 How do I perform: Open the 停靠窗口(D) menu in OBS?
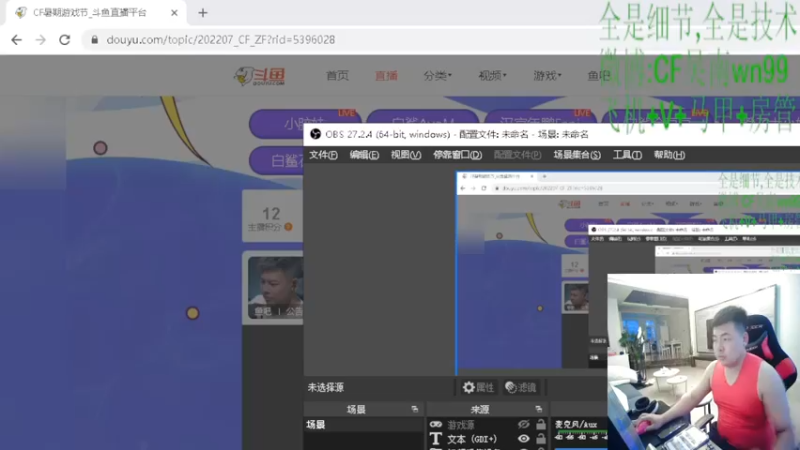[458, 155]
